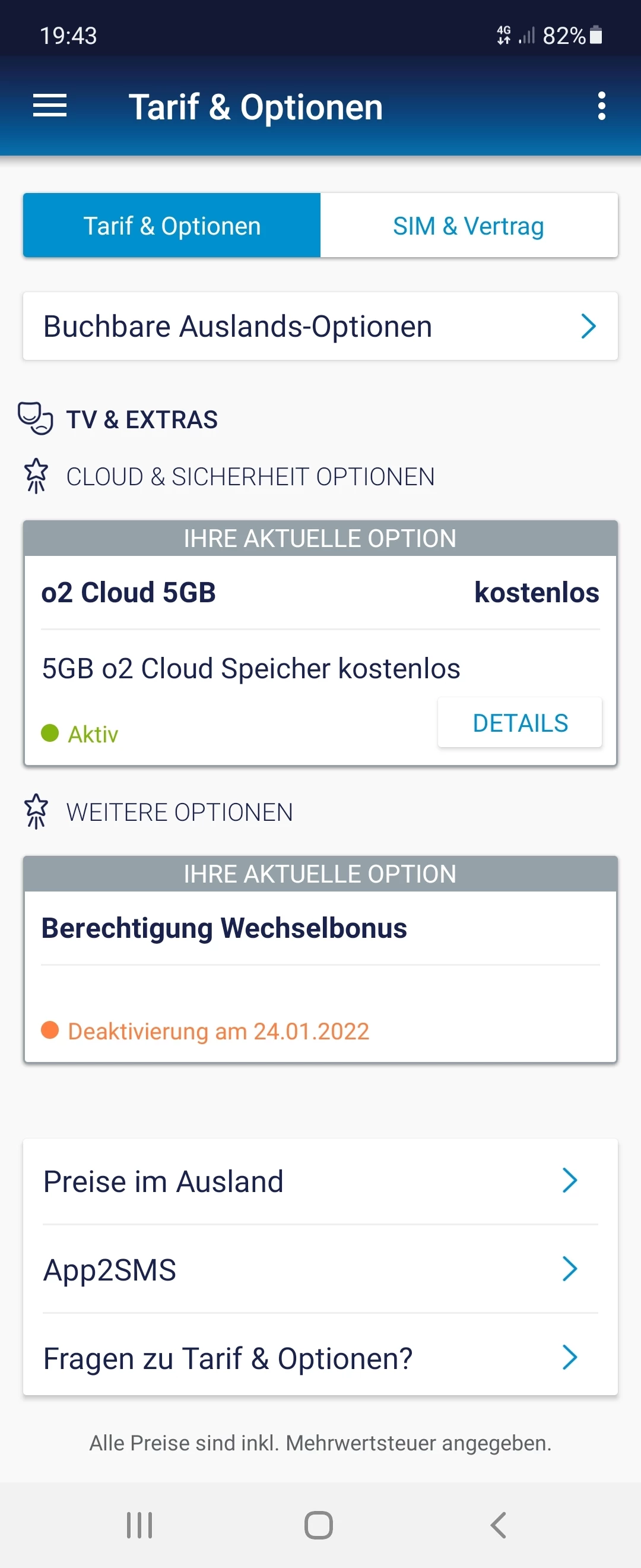The width and height of the screenshot is (641, 1568).
Task: Expand the App2SMS chevron arrow
Action: 569,1269
